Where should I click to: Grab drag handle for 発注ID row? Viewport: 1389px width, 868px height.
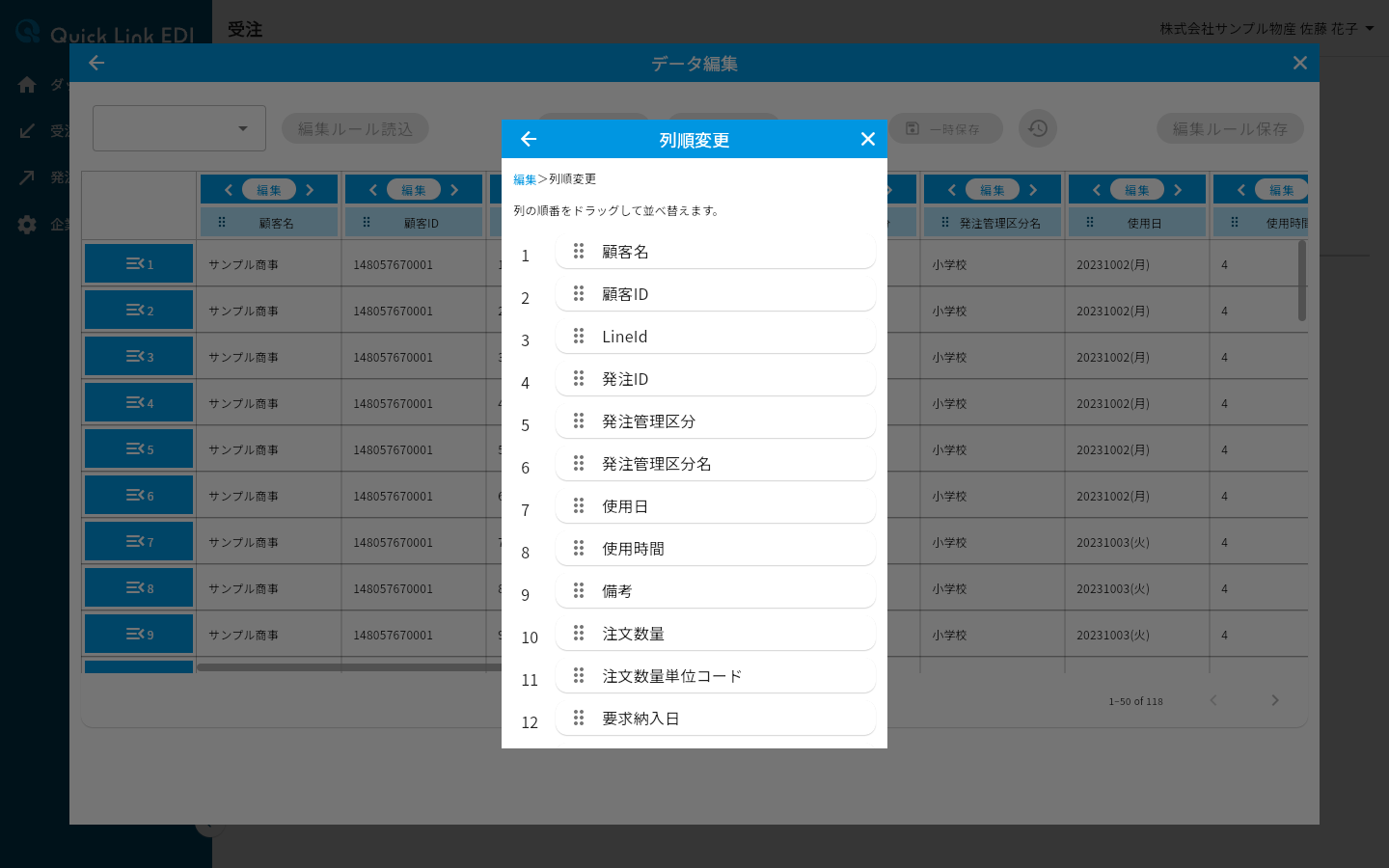579,378
